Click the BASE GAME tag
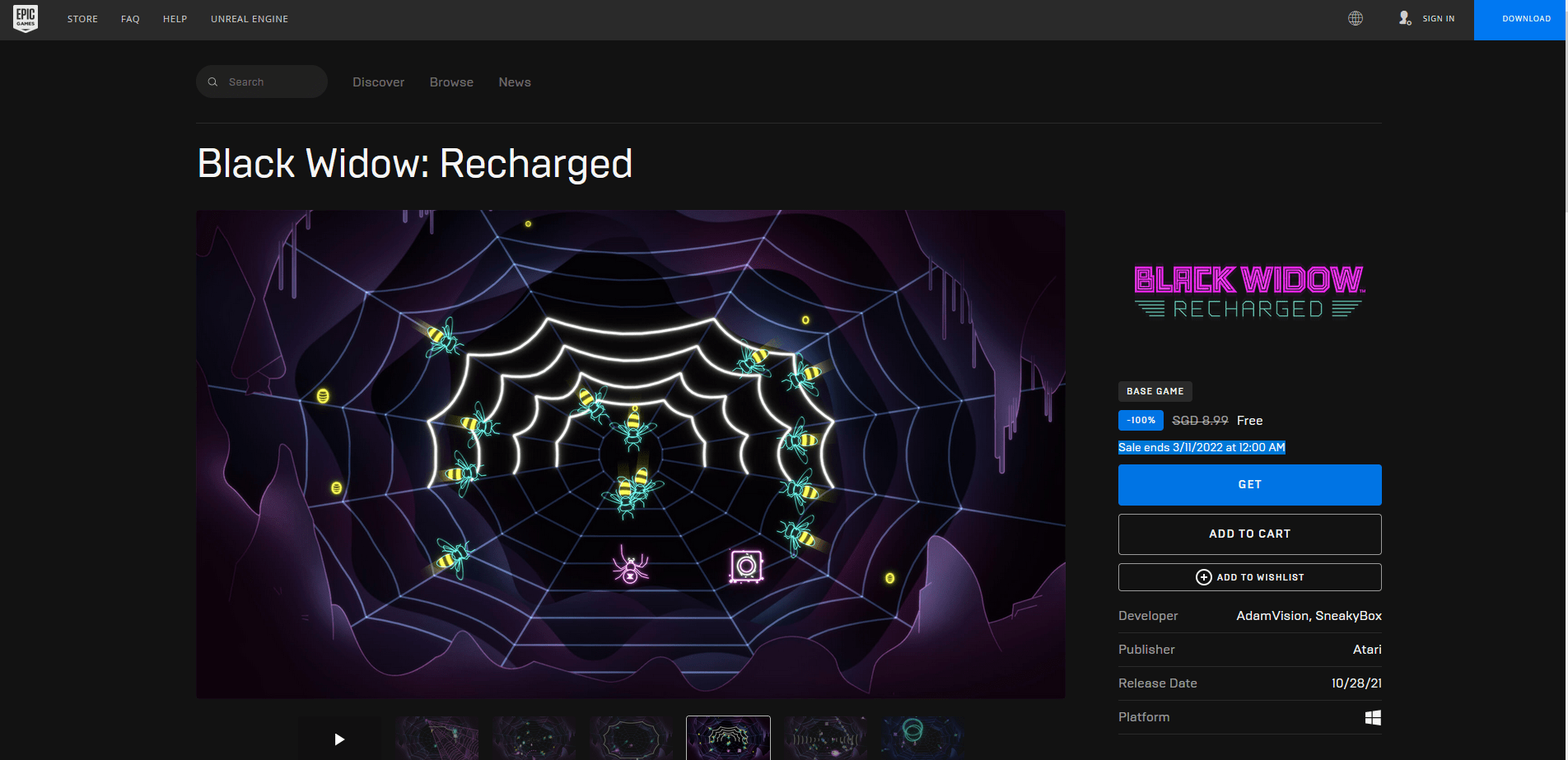The height and width of the screenshot is (760, 1568). 1155,391
